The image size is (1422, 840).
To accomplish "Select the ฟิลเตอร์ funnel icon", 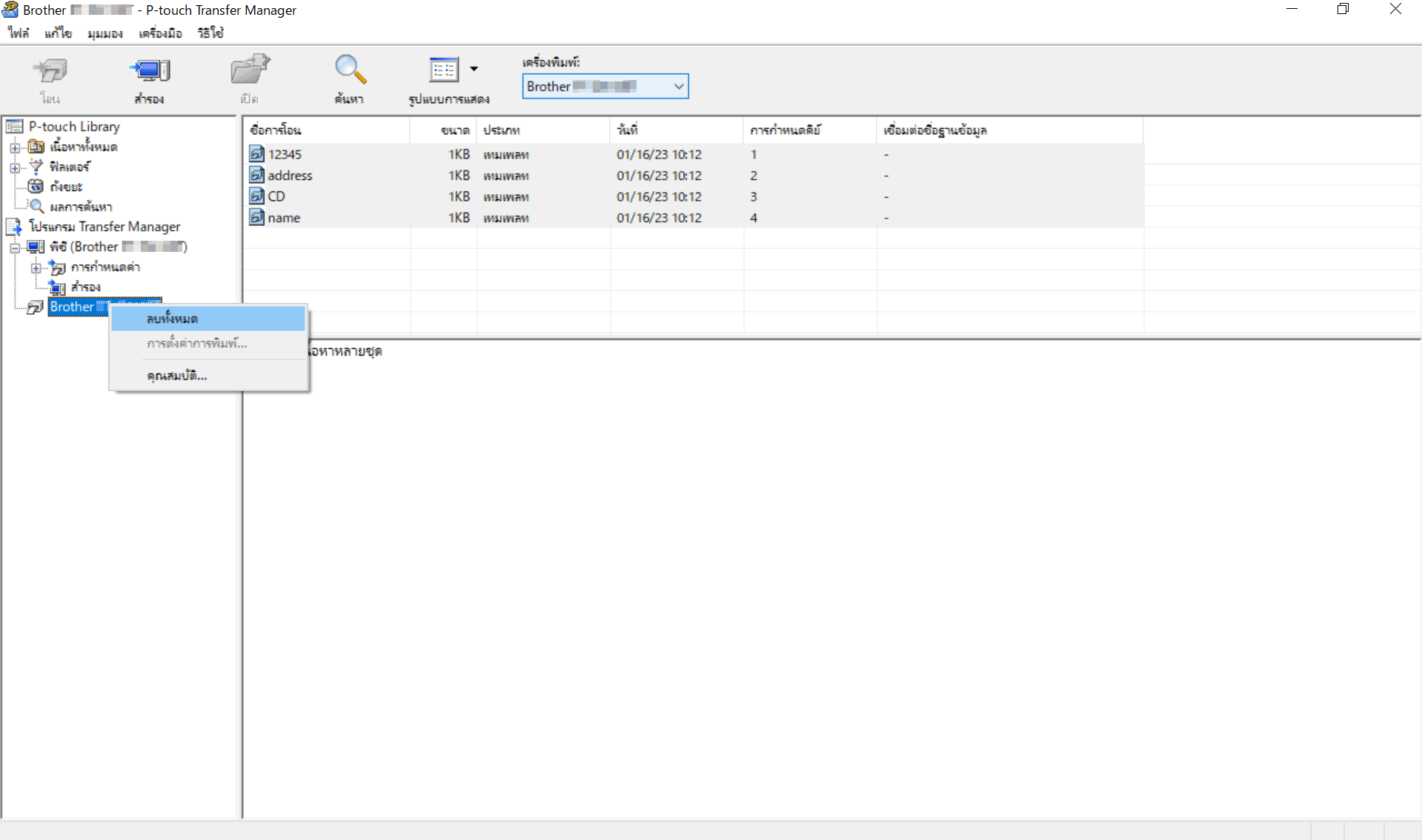I will [x=36, y=167].
